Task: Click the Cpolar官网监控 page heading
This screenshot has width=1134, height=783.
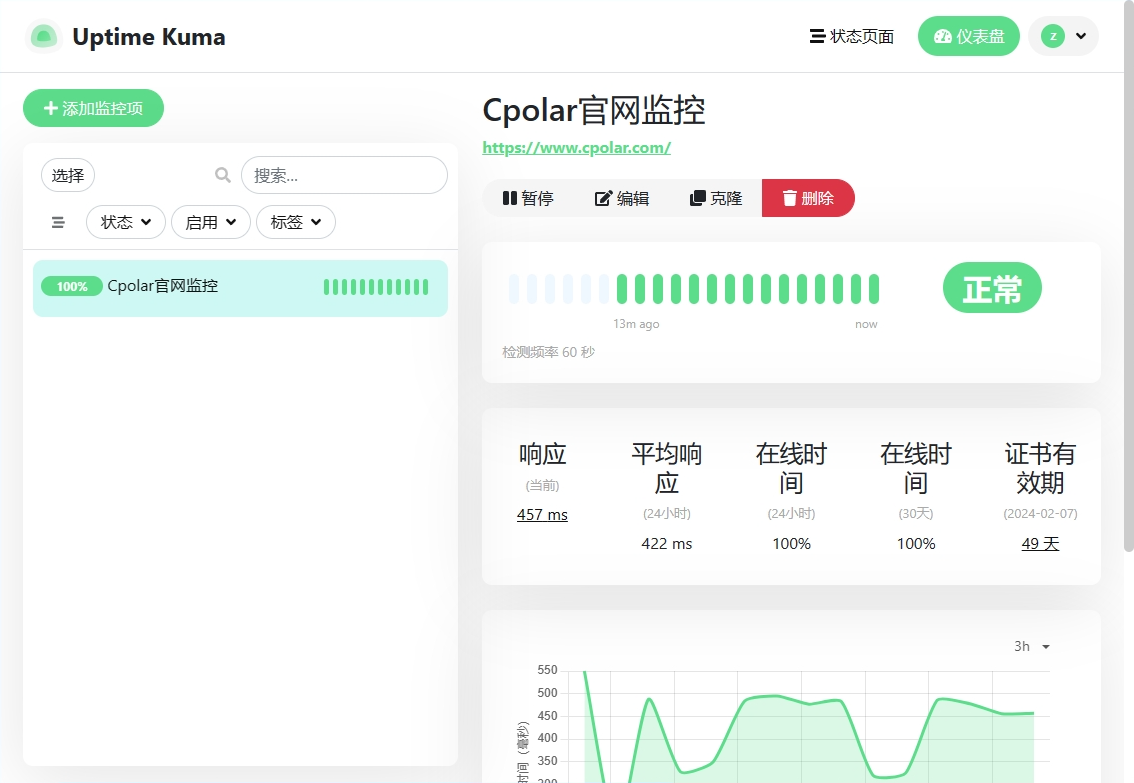Action: coord(594,111)
